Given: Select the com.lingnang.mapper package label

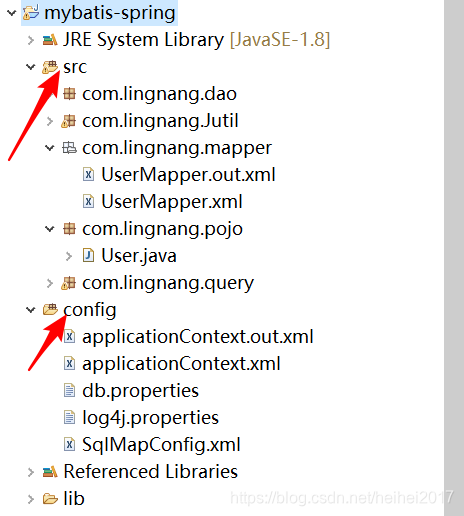Looking at the screenshot, I should tap(177, 148).
